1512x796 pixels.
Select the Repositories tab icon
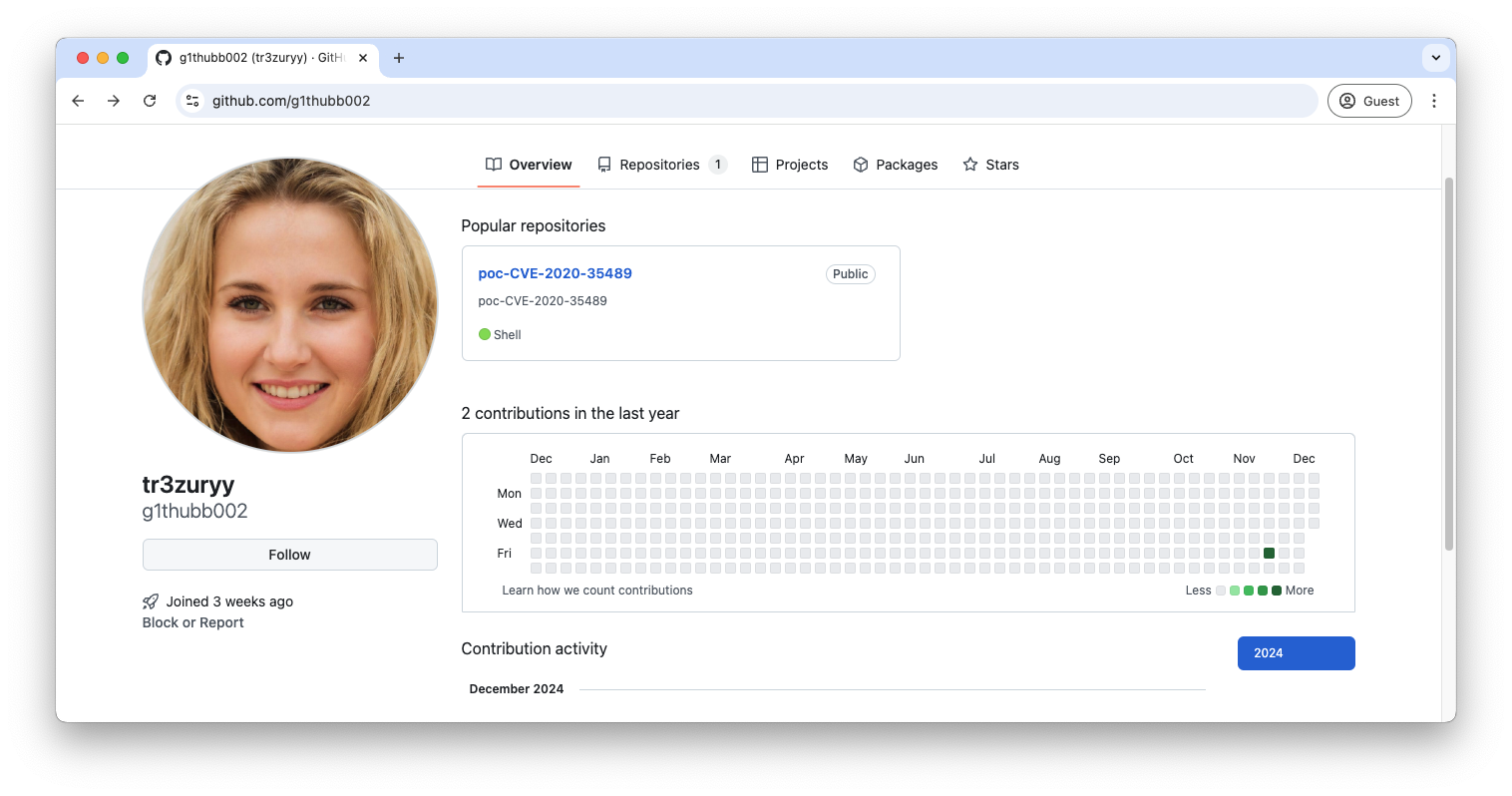605,164
